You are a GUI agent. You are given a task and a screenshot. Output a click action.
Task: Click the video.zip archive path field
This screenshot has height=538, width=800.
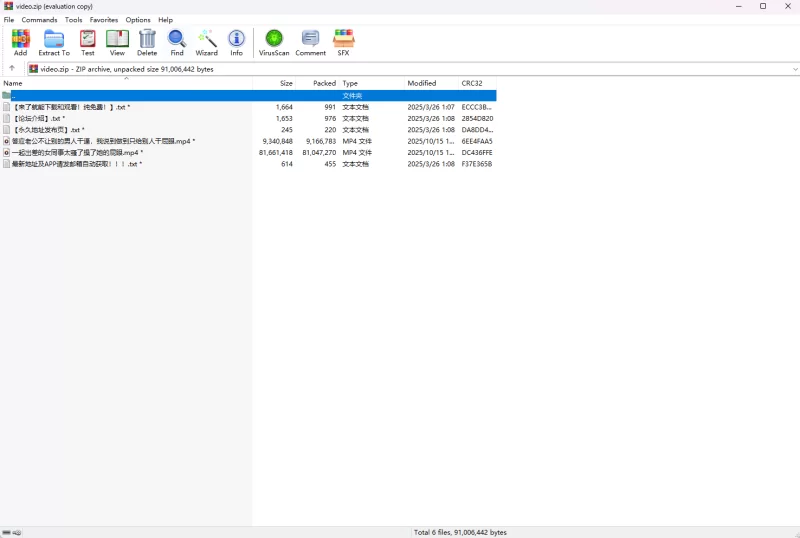400,69
